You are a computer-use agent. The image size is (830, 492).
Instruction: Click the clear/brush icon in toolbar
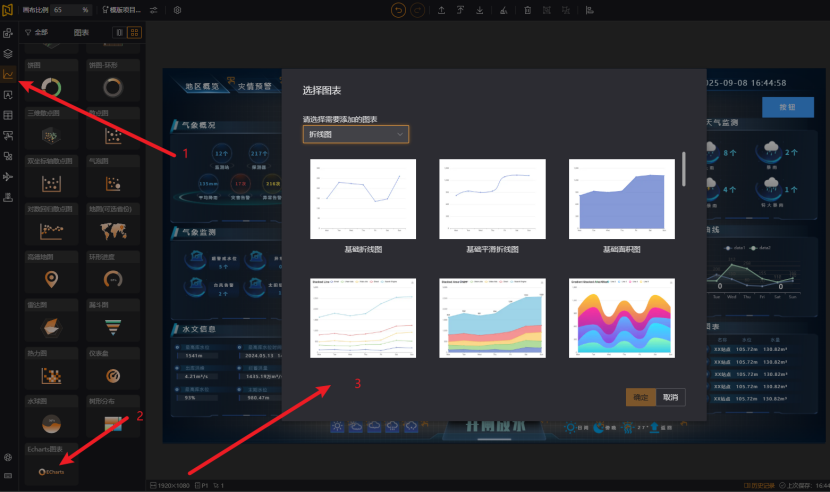point(503,10)
